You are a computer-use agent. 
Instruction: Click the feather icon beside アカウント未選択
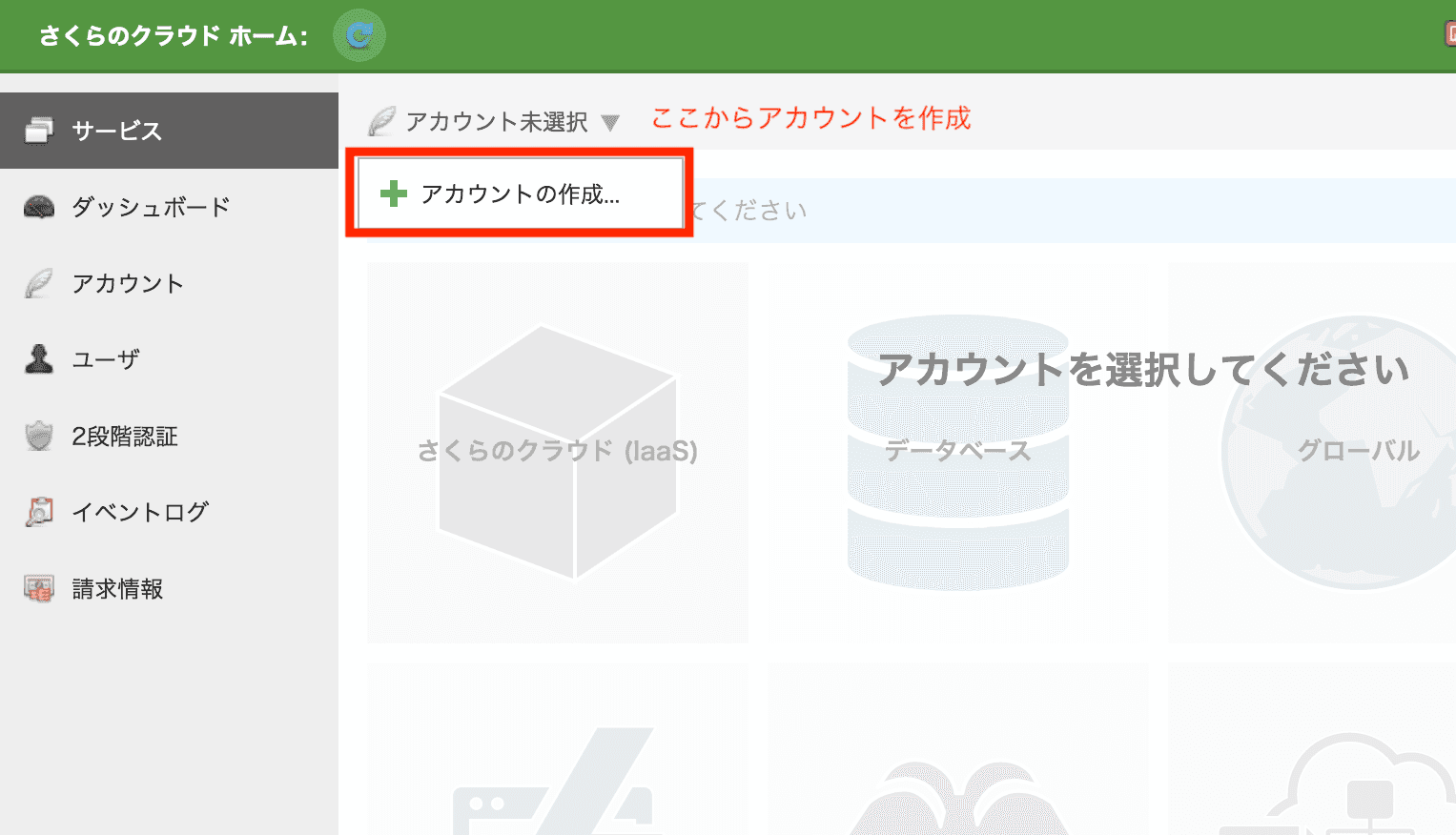[x=382, y=121]
